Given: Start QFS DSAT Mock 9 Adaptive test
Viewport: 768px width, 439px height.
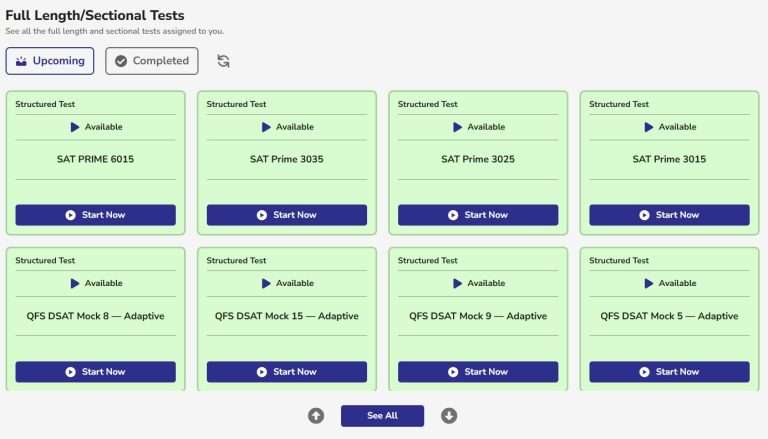Looking at the screenshot, I should click(478, 372).
